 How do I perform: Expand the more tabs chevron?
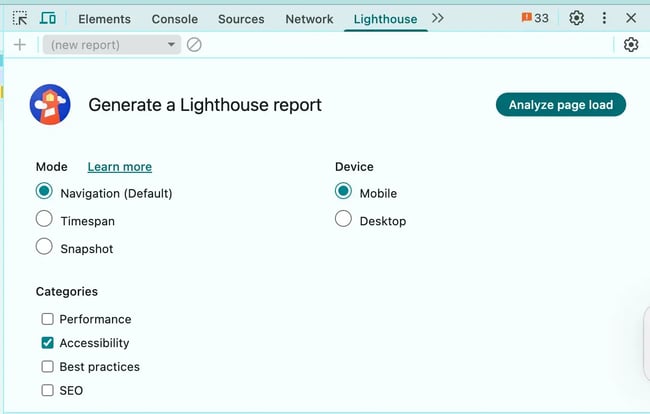tap(438, 18)
